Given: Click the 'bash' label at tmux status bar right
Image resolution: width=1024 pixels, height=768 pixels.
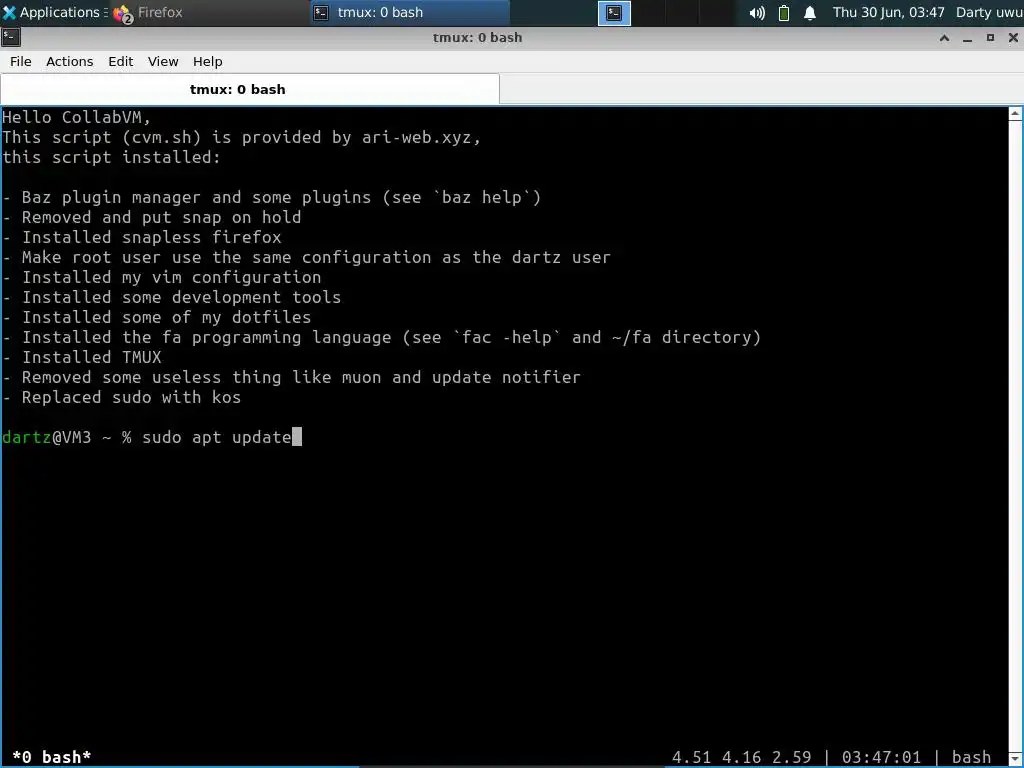Looking at the screenshot, I should tap(971, 757).
